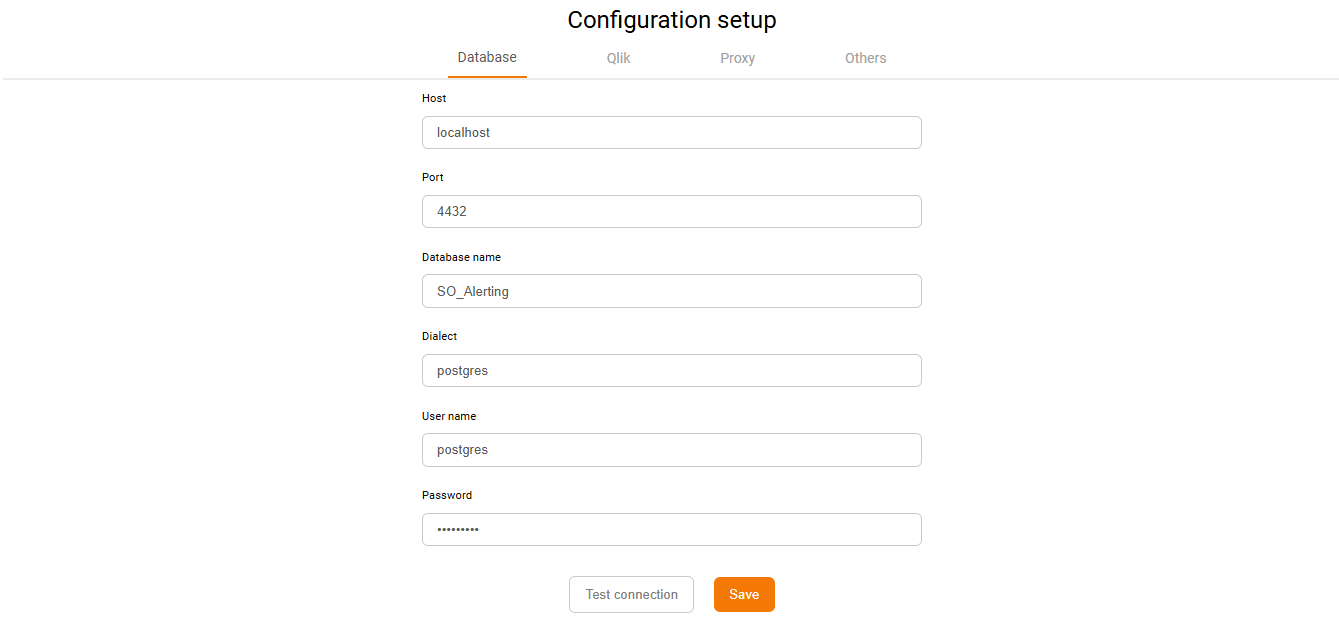This screenshot has height=619, width=1339.
Task: Click into the User name field
Action: [x=671, y=450]
